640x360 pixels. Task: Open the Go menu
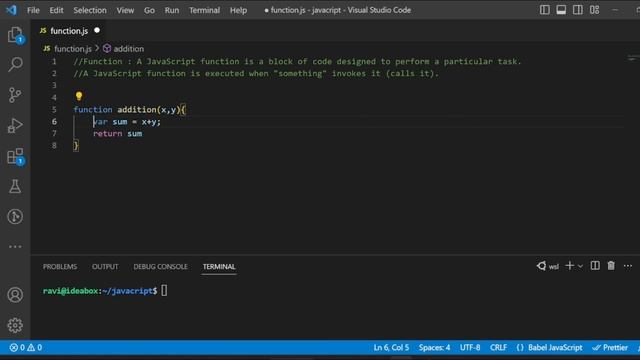point(149,10)
